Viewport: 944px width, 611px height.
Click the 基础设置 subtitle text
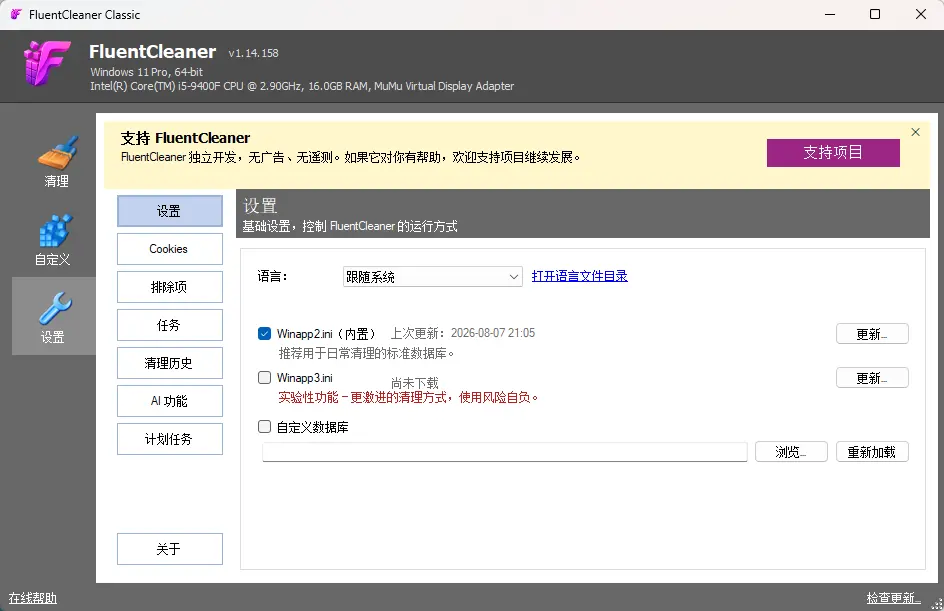coord(350,226)
